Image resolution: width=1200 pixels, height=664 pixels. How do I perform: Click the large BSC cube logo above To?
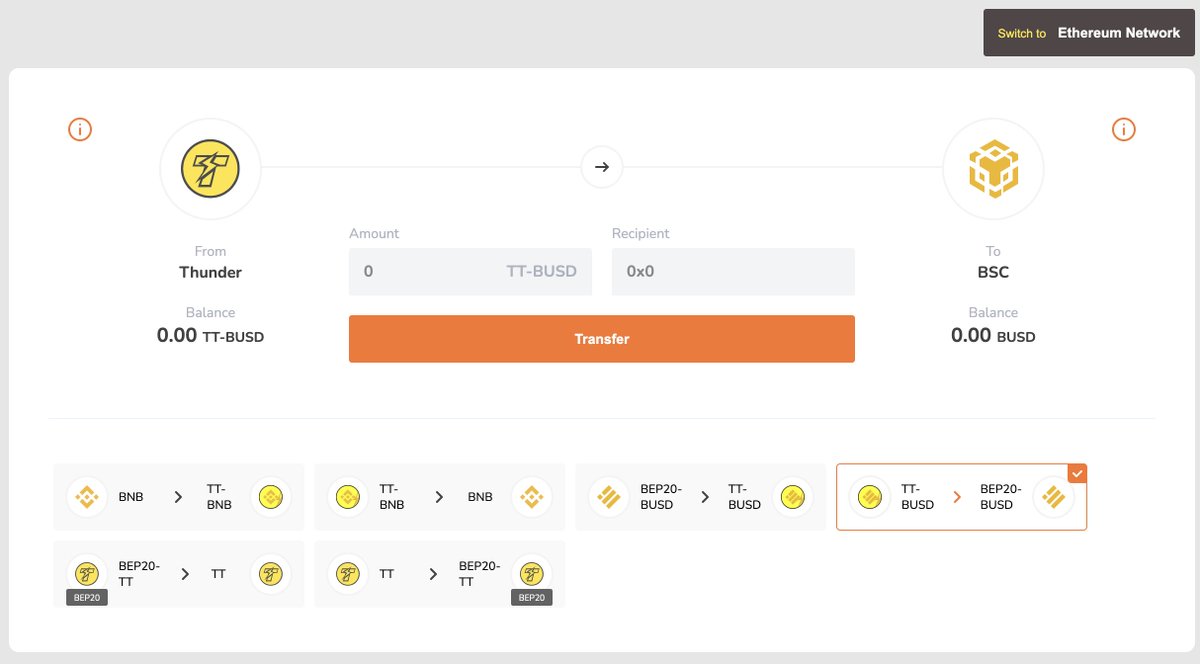tap(993, 168)
